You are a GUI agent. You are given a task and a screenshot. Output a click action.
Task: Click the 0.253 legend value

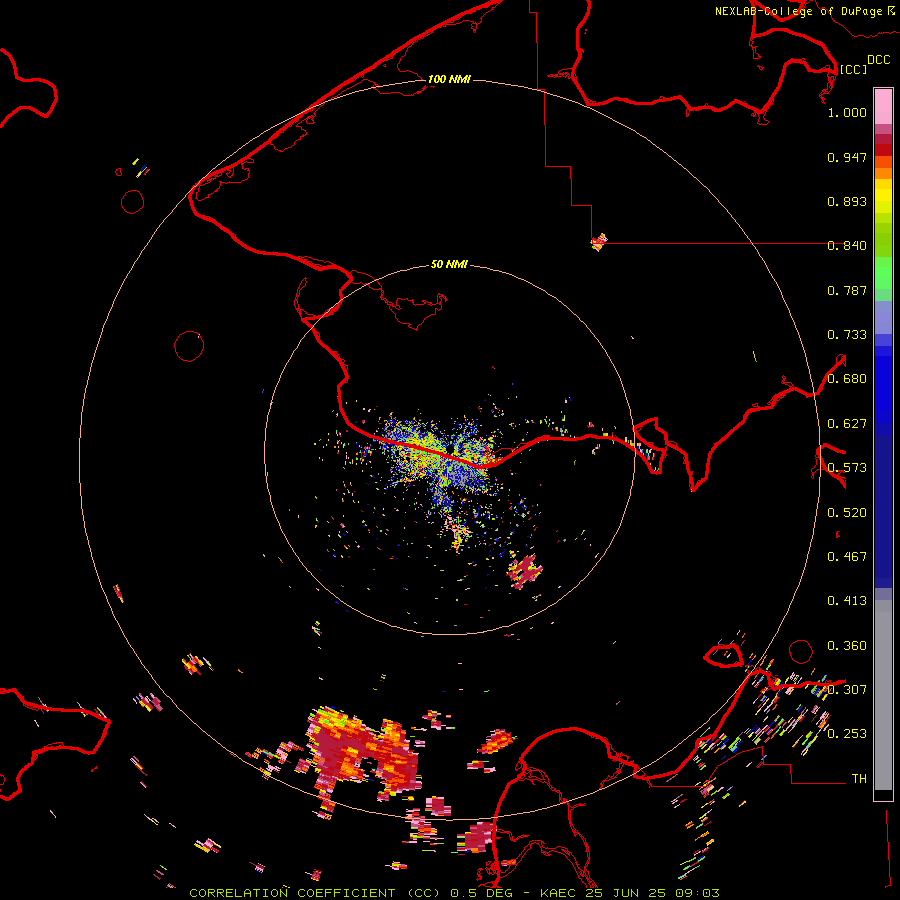tap(847, 734)
